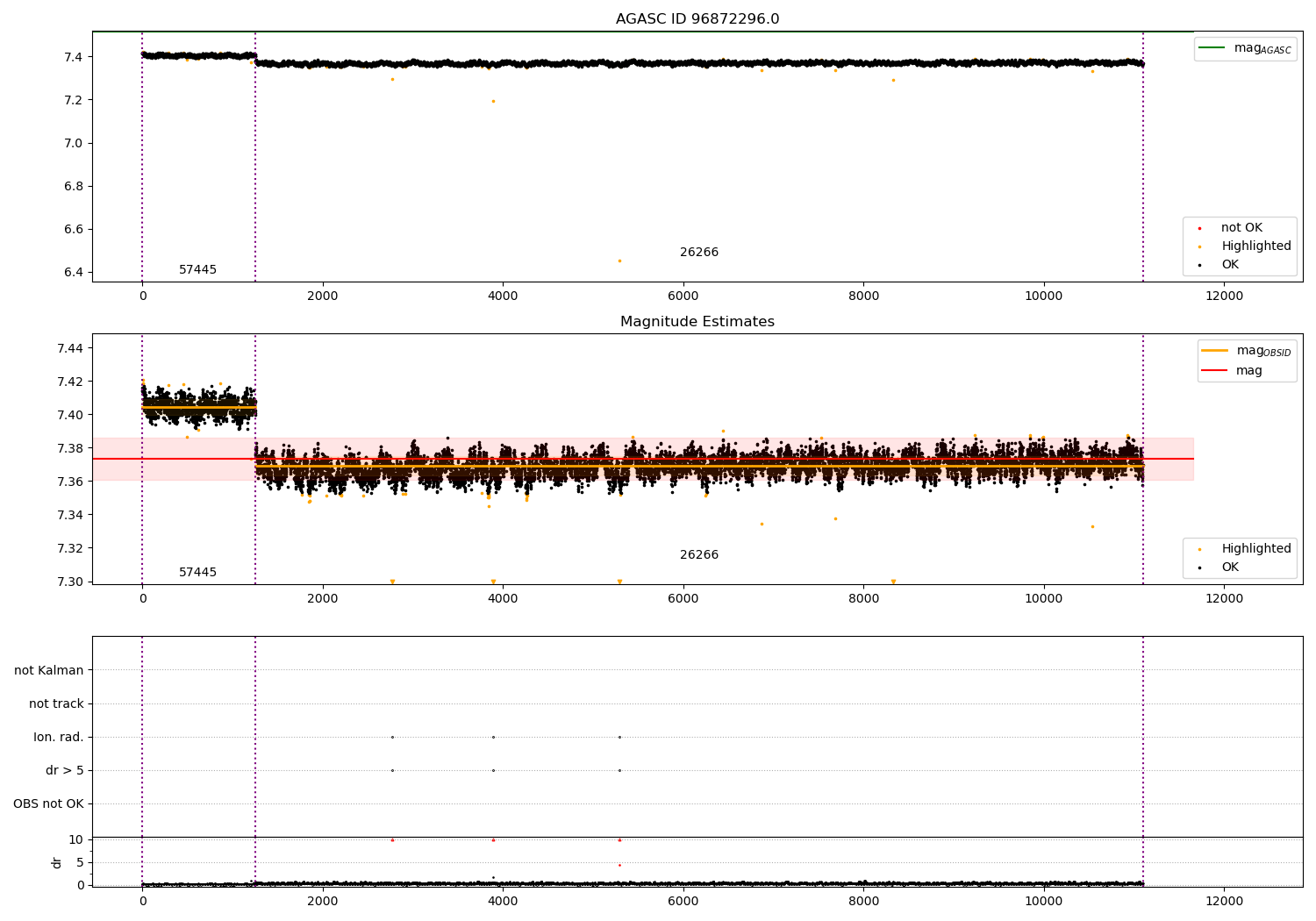The image size is (1316, 921).
Task: Click the 'OBS not OK' row label
Action: [x=48, y=803]
